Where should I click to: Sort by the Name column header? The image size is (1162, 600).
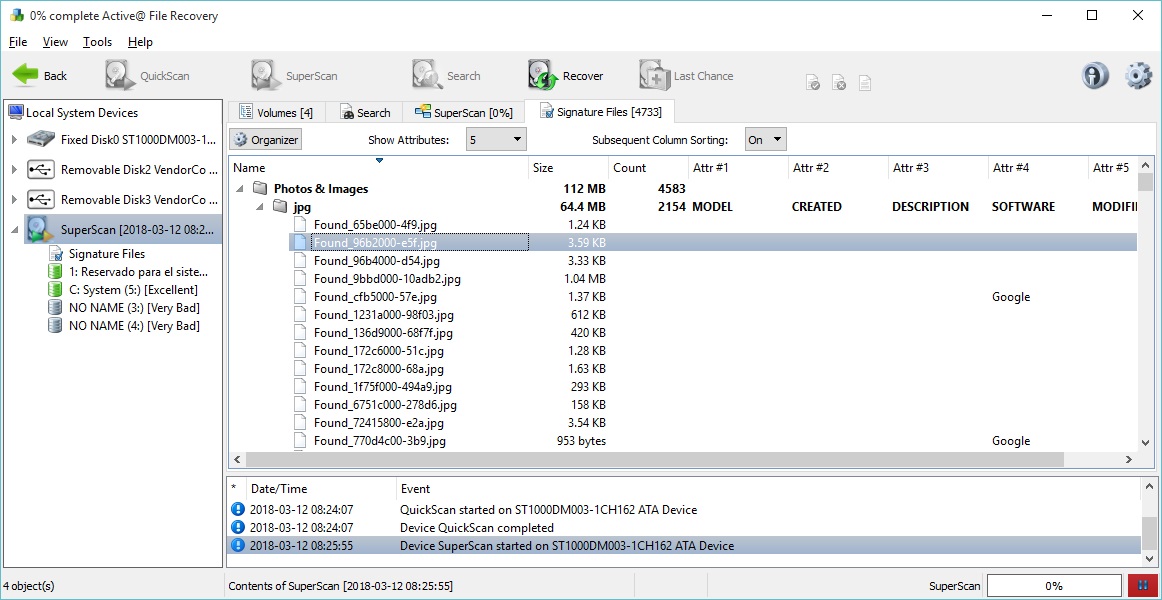tap(379, 168)
